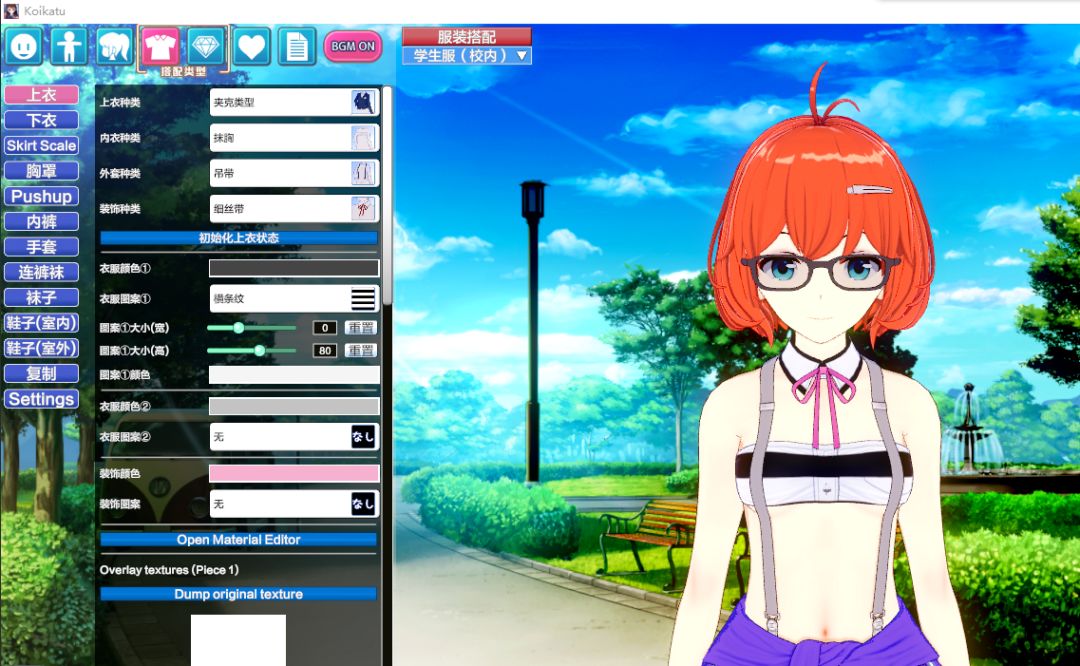The image size is (1080, 666).
Task: Open the document save/load icon
Action: [297, 46]
